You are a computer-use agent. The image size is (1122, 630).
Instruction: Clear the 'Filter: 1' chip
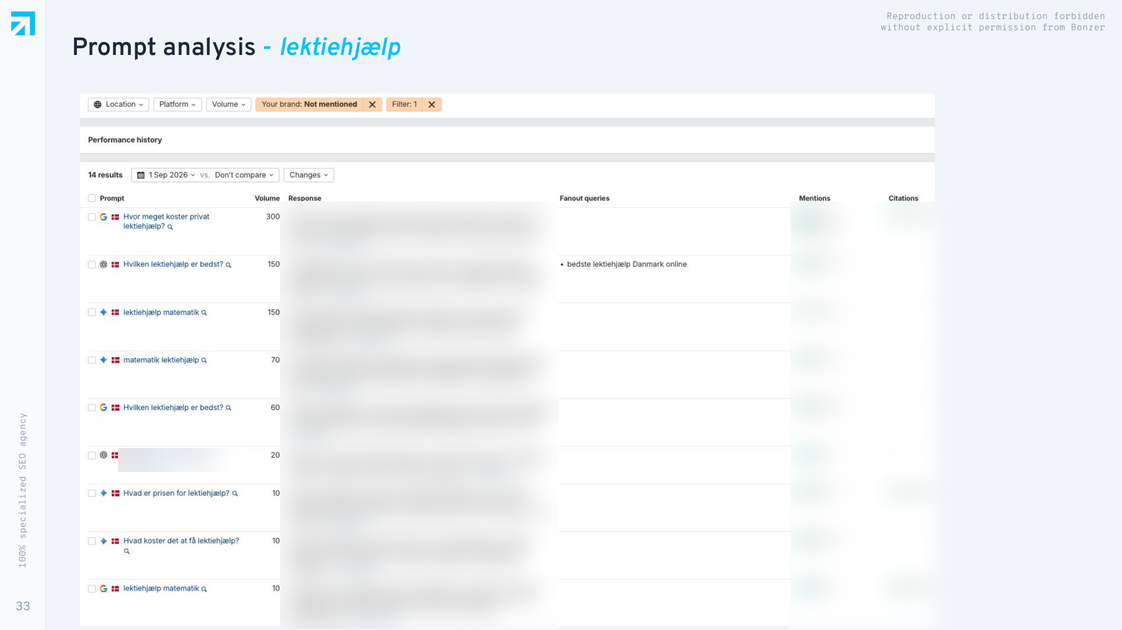click(431, 105)
